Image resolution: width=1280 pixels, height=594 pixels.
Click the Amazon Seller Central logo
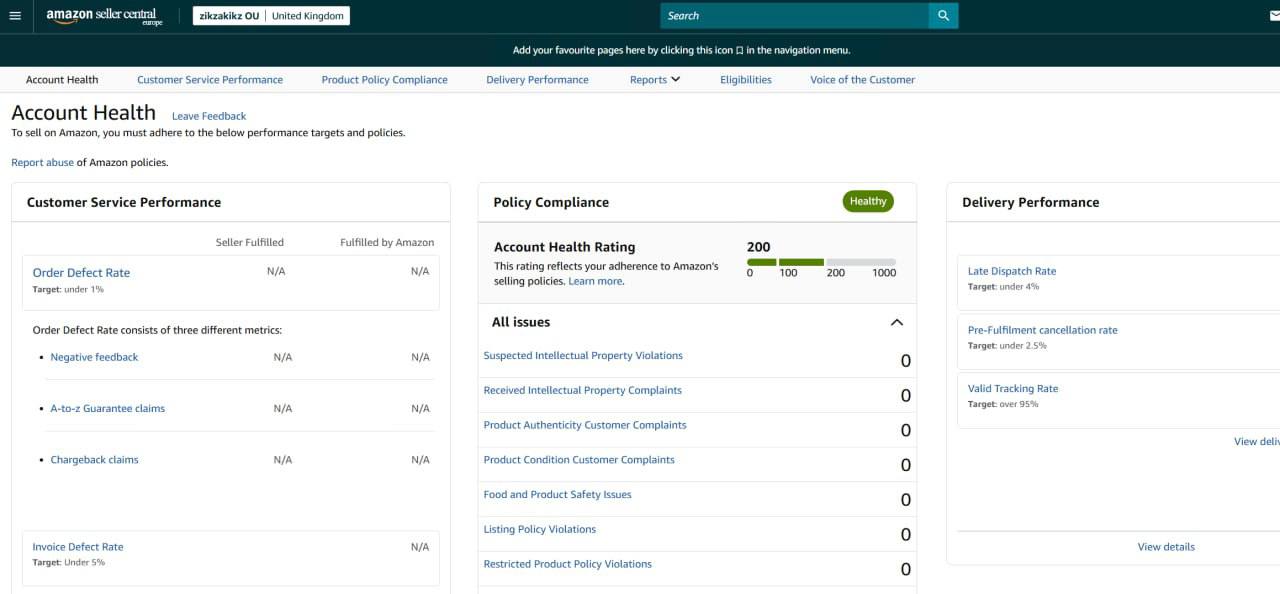click(104, 16)
